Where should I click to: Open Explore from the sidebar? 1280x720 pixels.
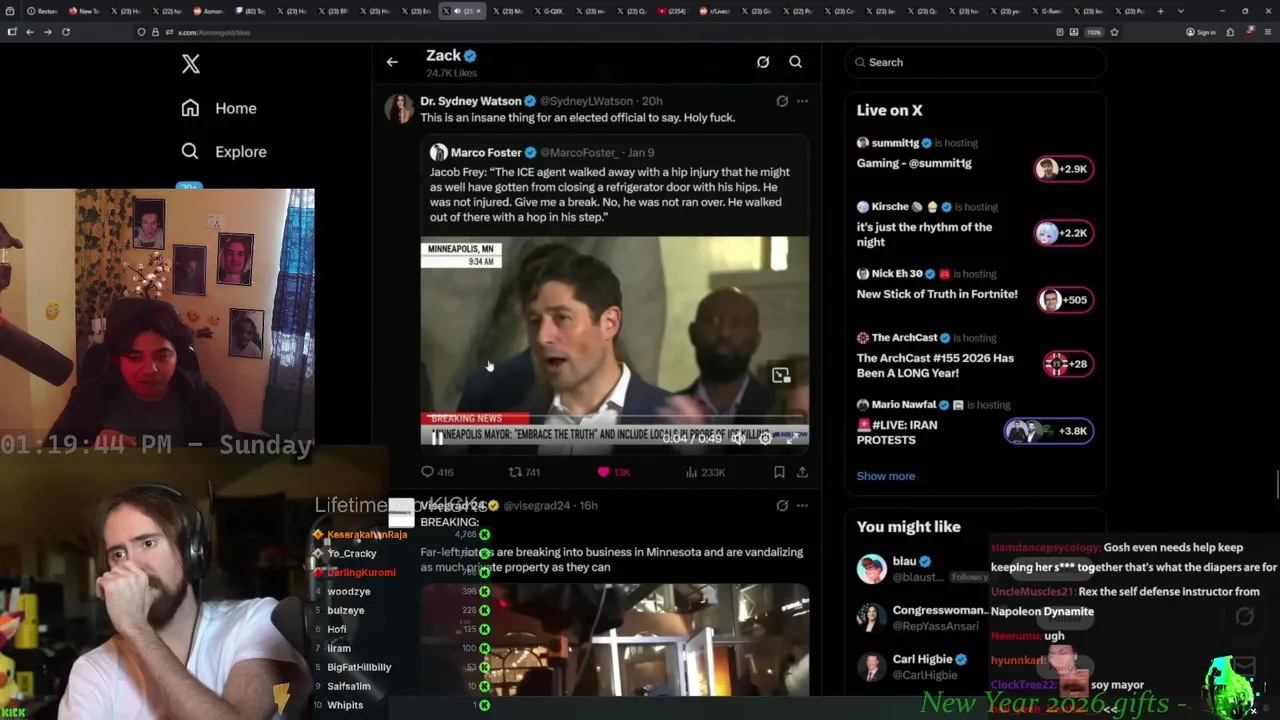223,152
